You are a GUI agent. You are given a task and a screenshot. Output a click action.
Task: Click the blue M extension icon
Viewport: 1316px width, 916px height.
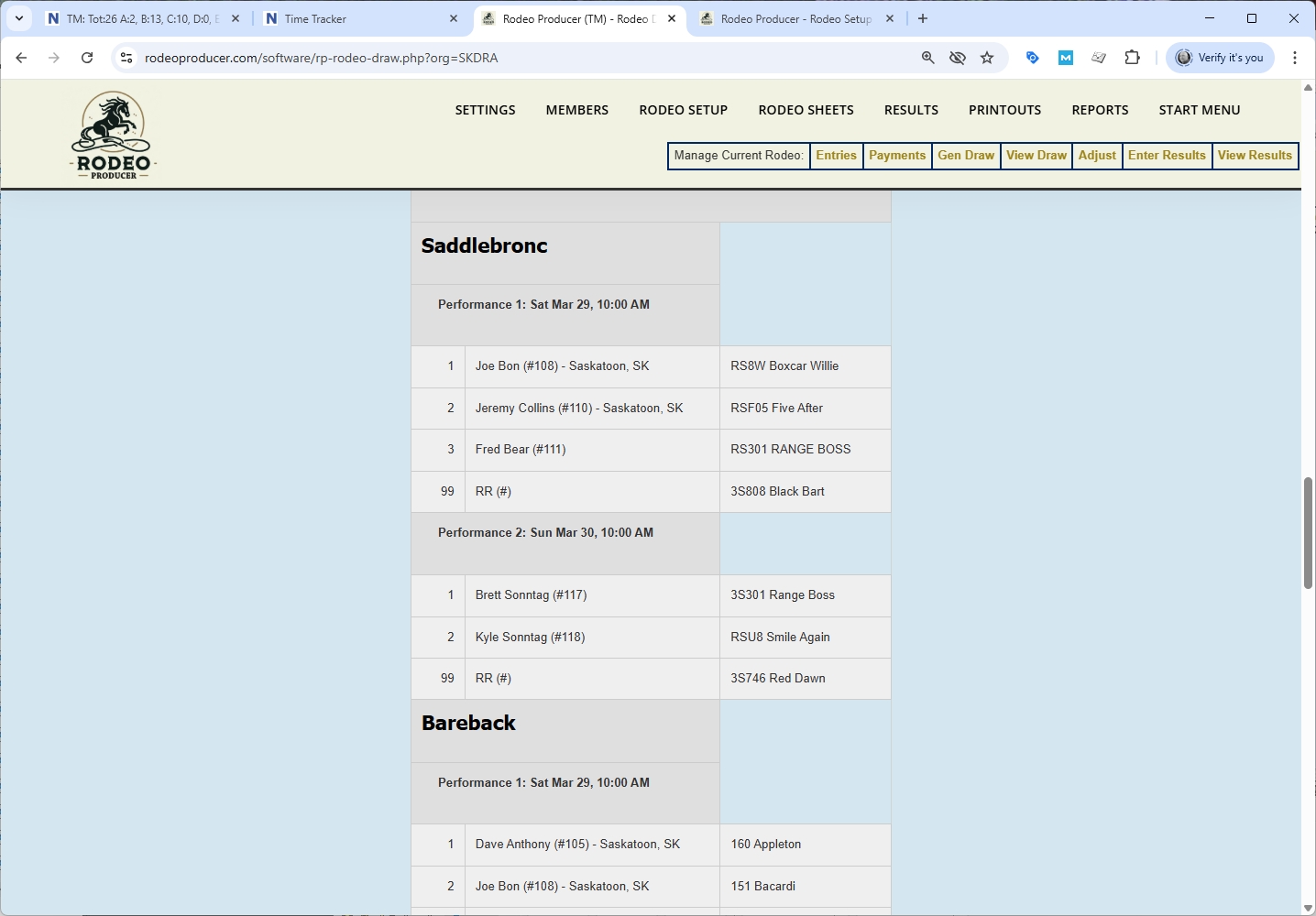(x=1065, y=57)
